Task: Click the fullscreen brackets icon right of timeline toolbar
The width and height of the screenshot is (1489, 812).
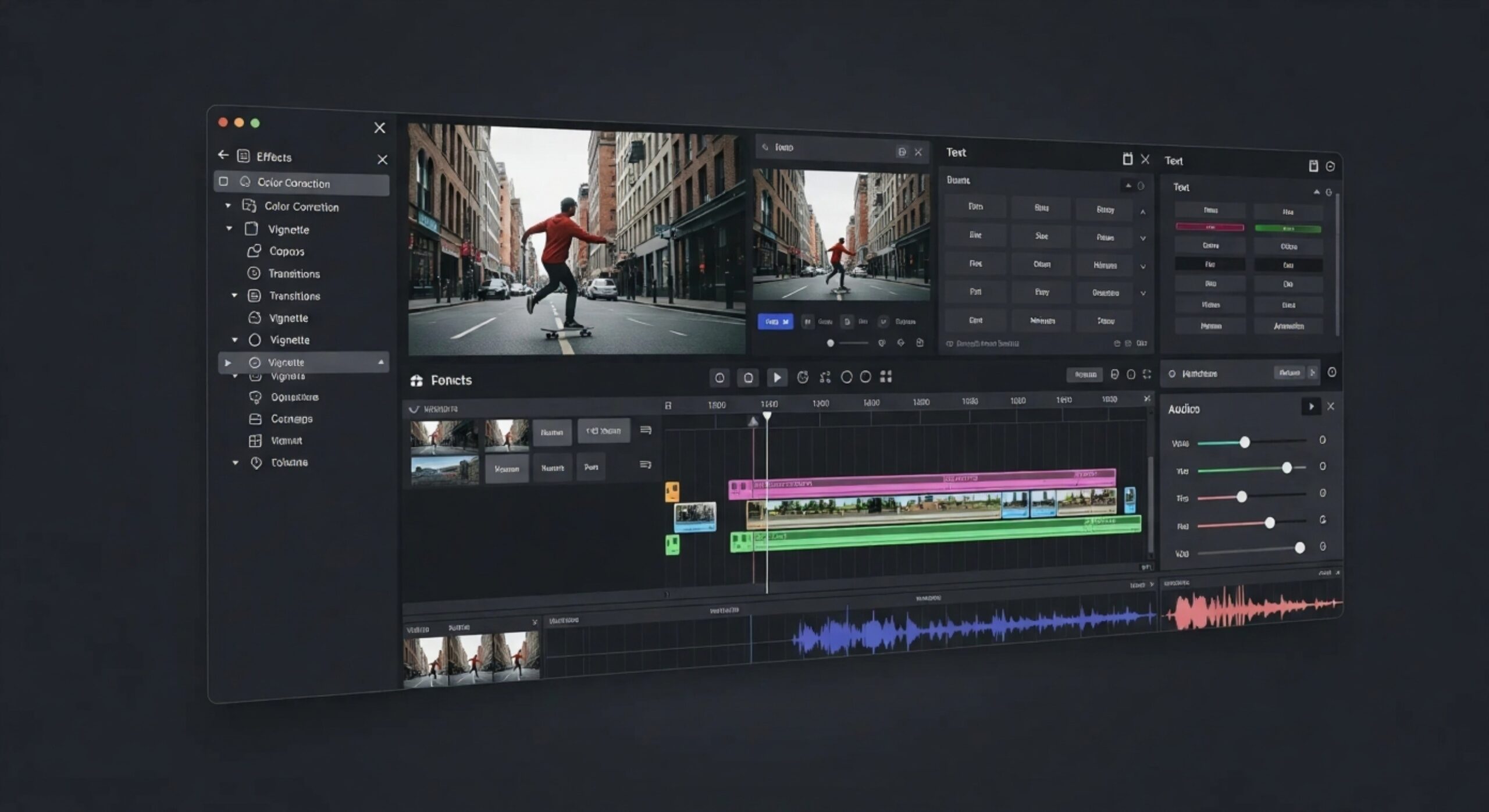Action: tap(1146, 375)
